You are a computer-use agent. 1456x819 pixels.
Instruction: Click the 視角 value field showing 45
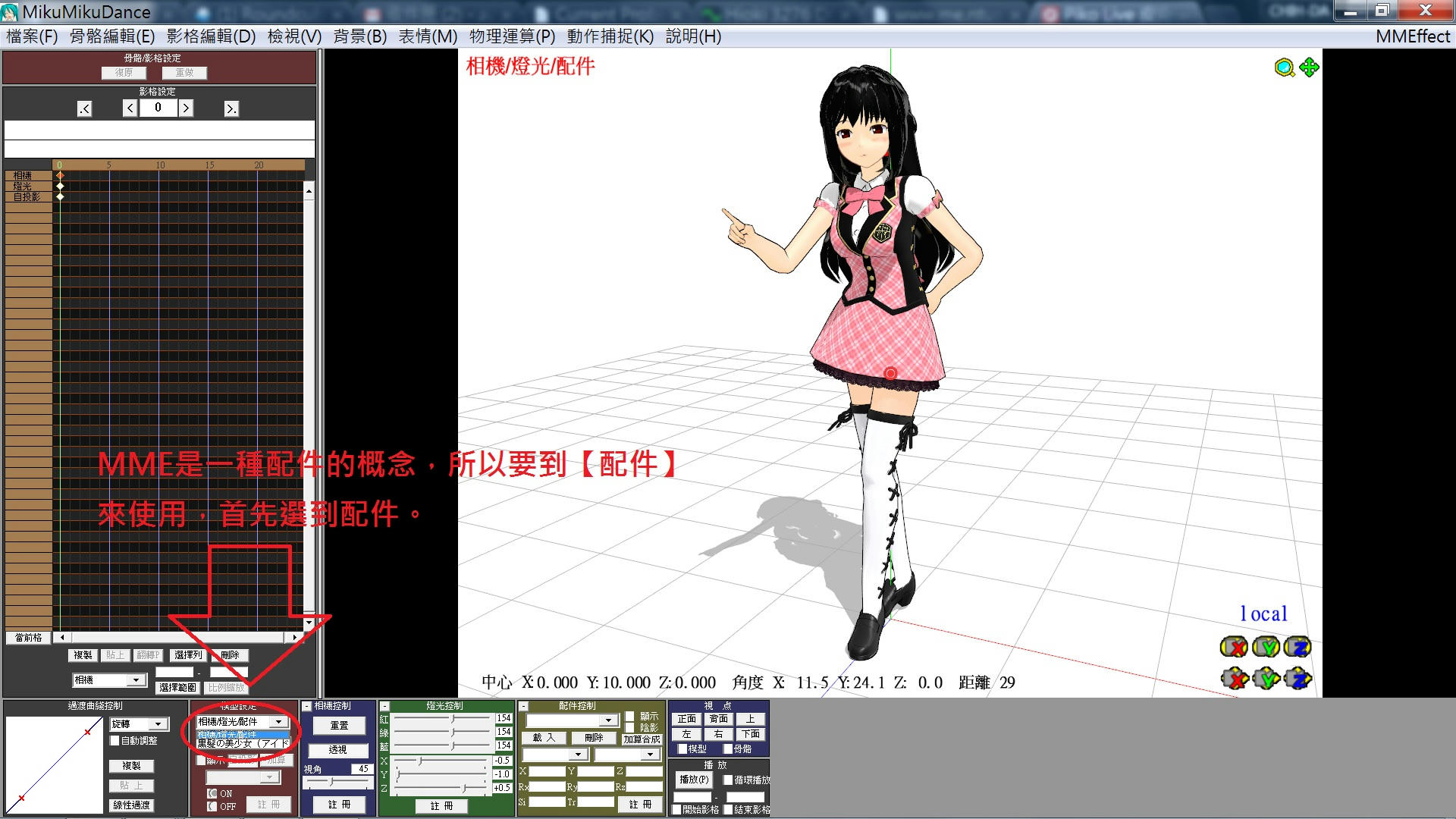[362, 769]
